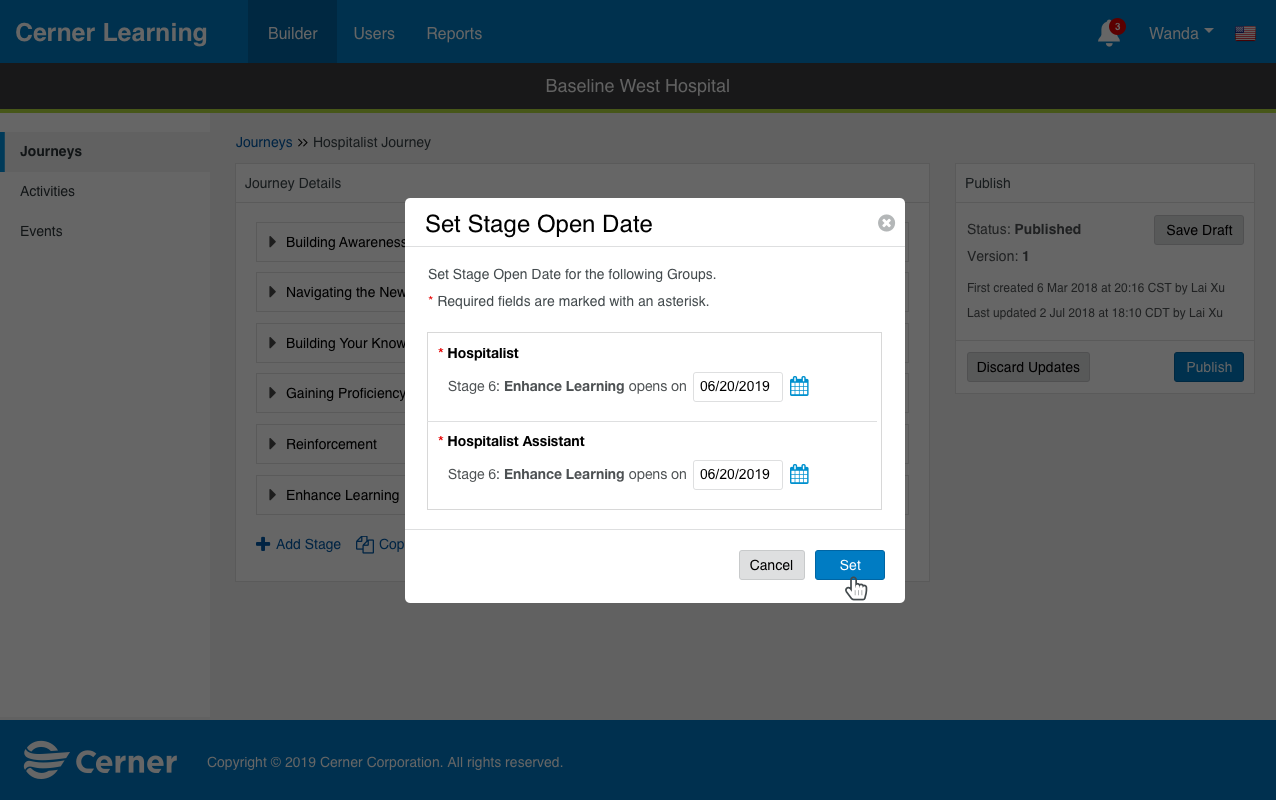This screenshot has height=800, width=1276.
Task: Click the Publish button
Action: (x=1209, y=367)
